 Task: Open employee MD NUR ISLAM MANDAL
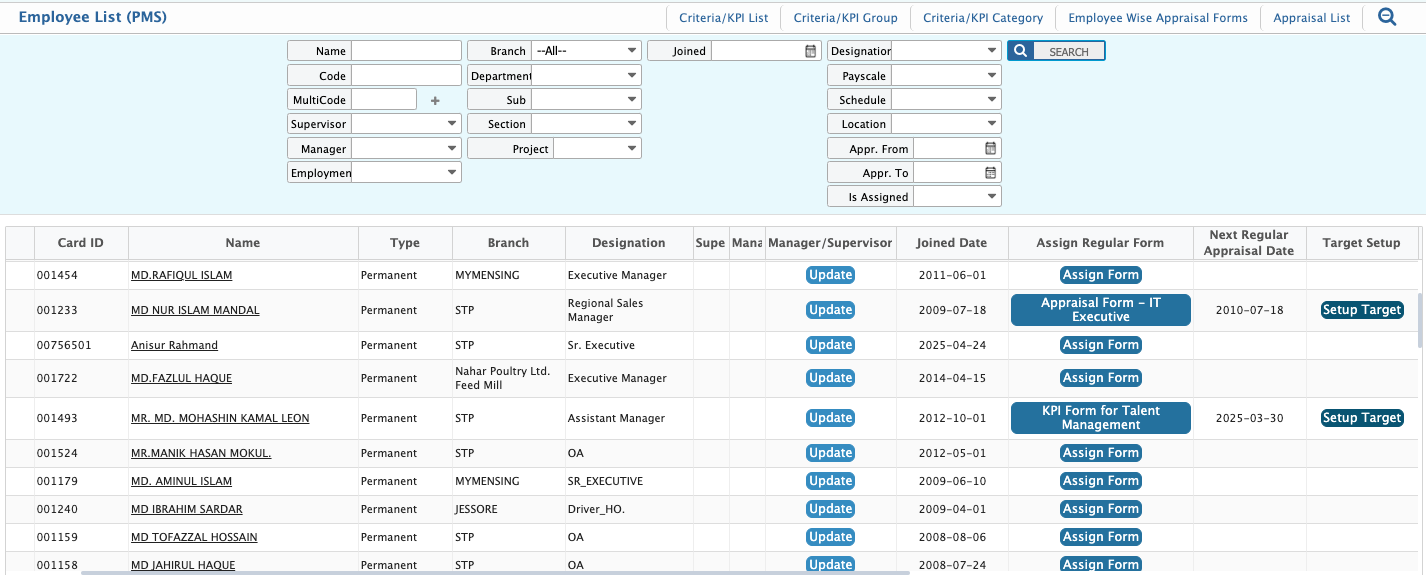(195, 310)
